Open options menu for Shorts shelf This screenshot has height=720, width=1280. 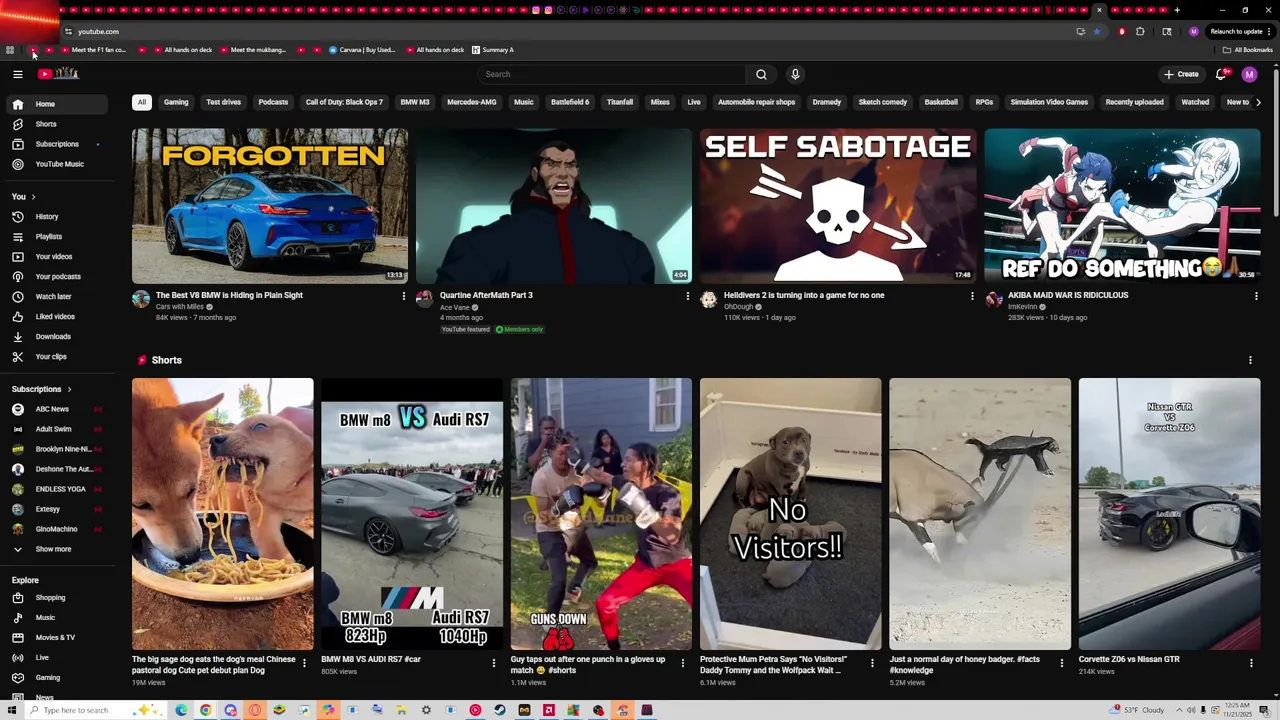1250,360
